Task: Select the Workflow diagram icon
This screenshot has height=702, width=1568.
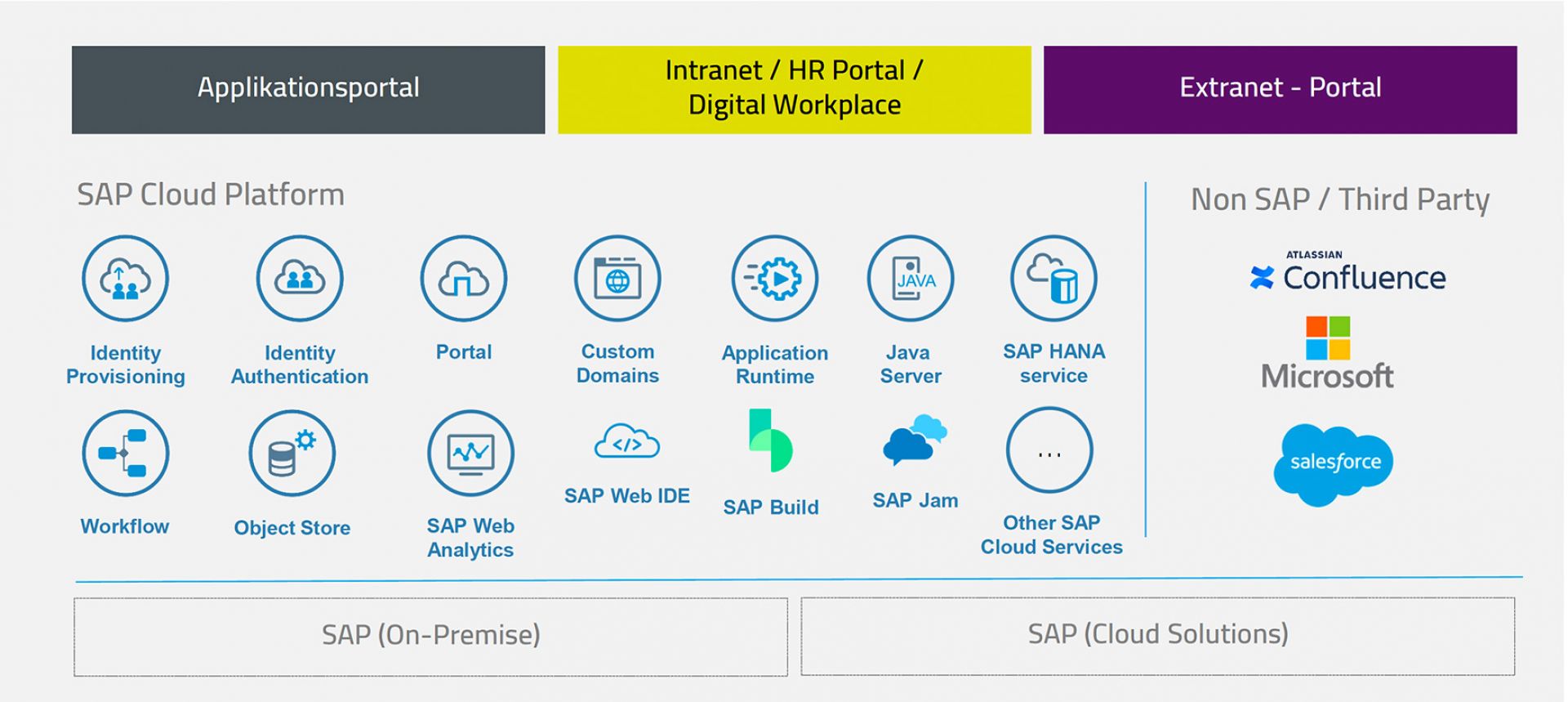Action: point(125,454)
